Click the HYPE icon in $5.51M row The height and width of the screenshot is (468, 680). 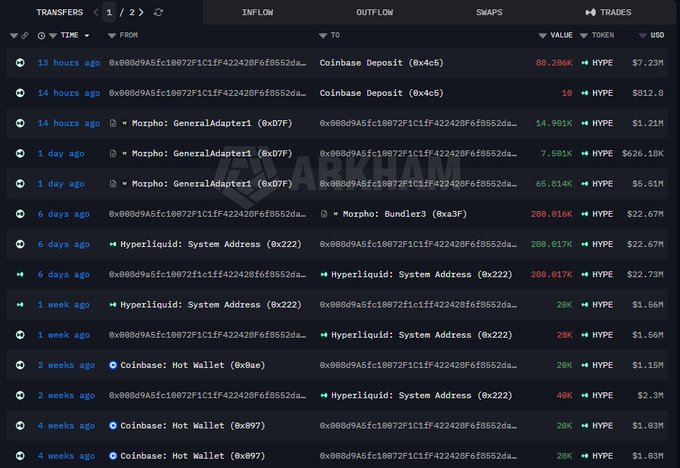point(585,184)
